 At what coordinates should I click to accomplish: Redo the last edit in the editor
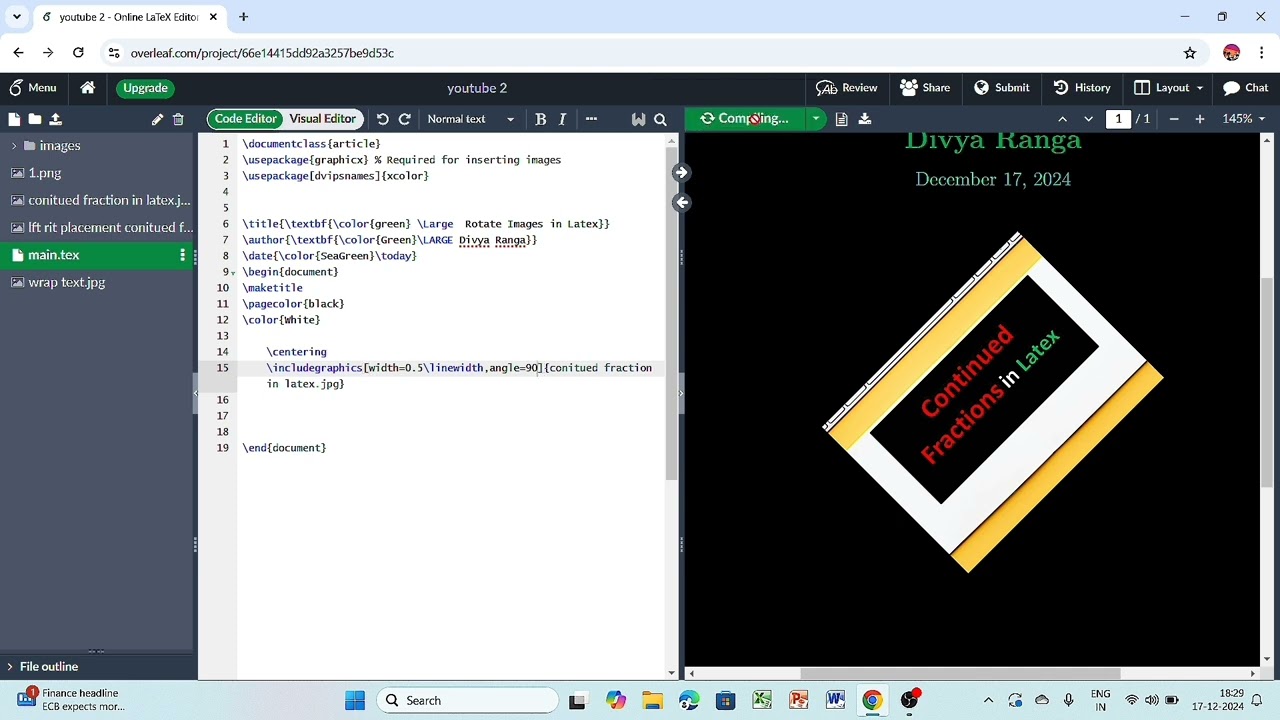tap(405, 119)
